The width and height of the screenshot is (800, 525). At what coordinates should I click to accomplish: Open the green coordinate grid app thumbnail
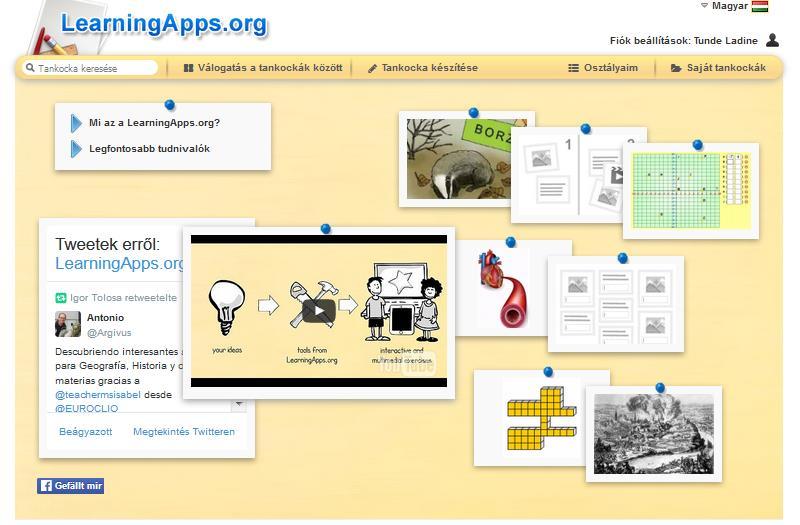(691, 190)
